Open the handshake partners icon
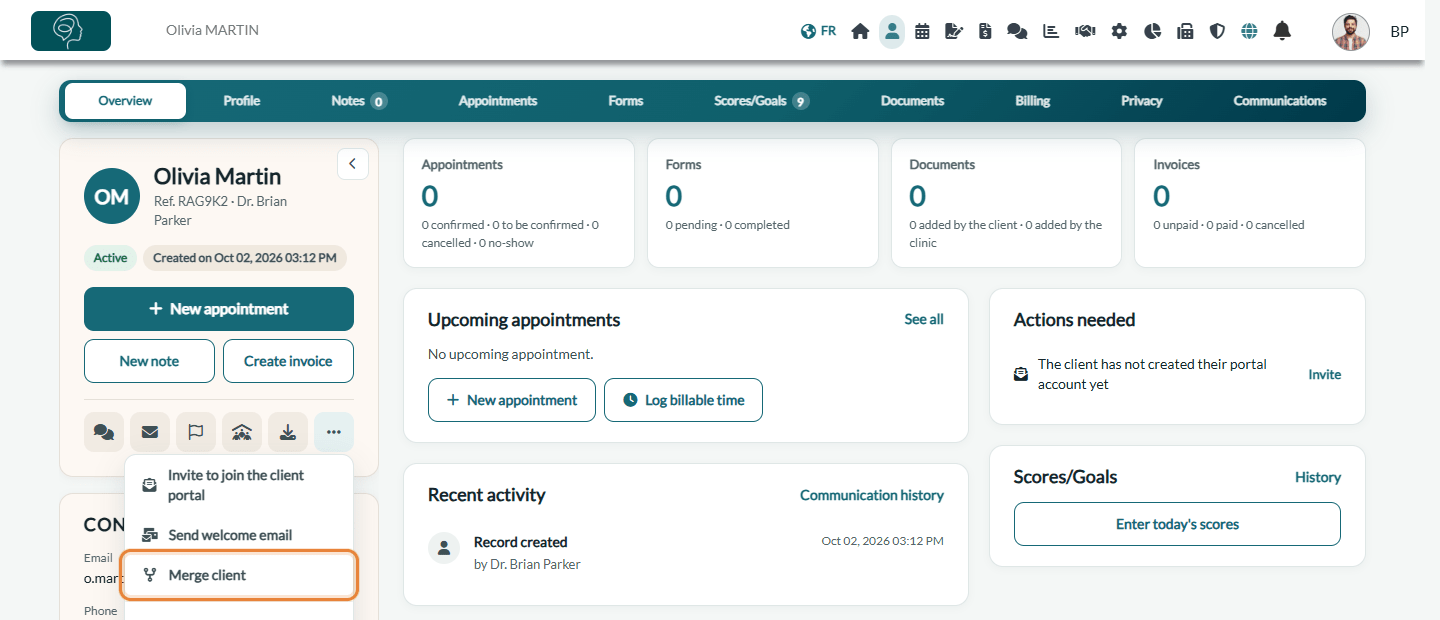 1085,31
